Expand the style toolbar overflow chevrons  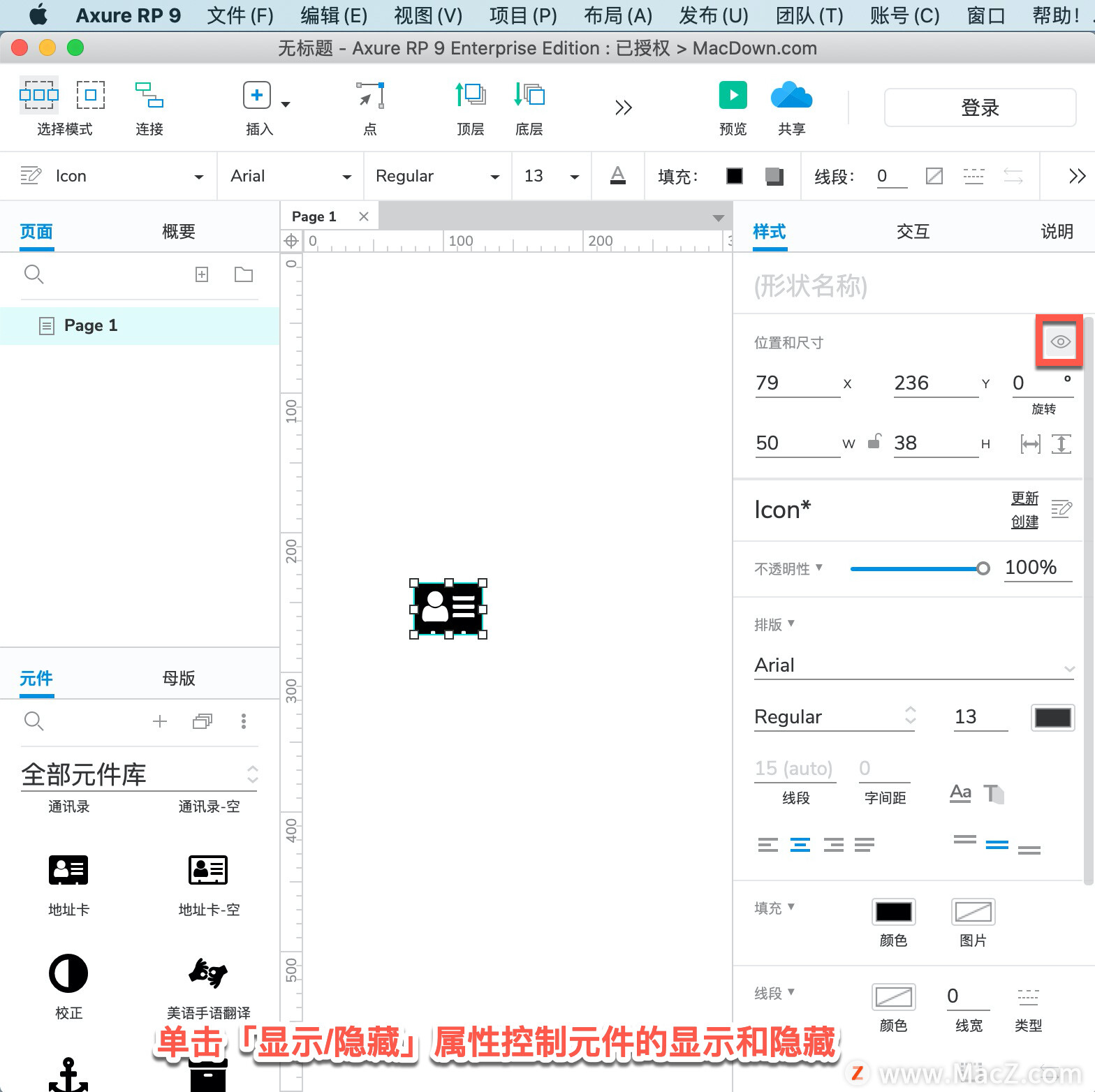pos(1077,176)
